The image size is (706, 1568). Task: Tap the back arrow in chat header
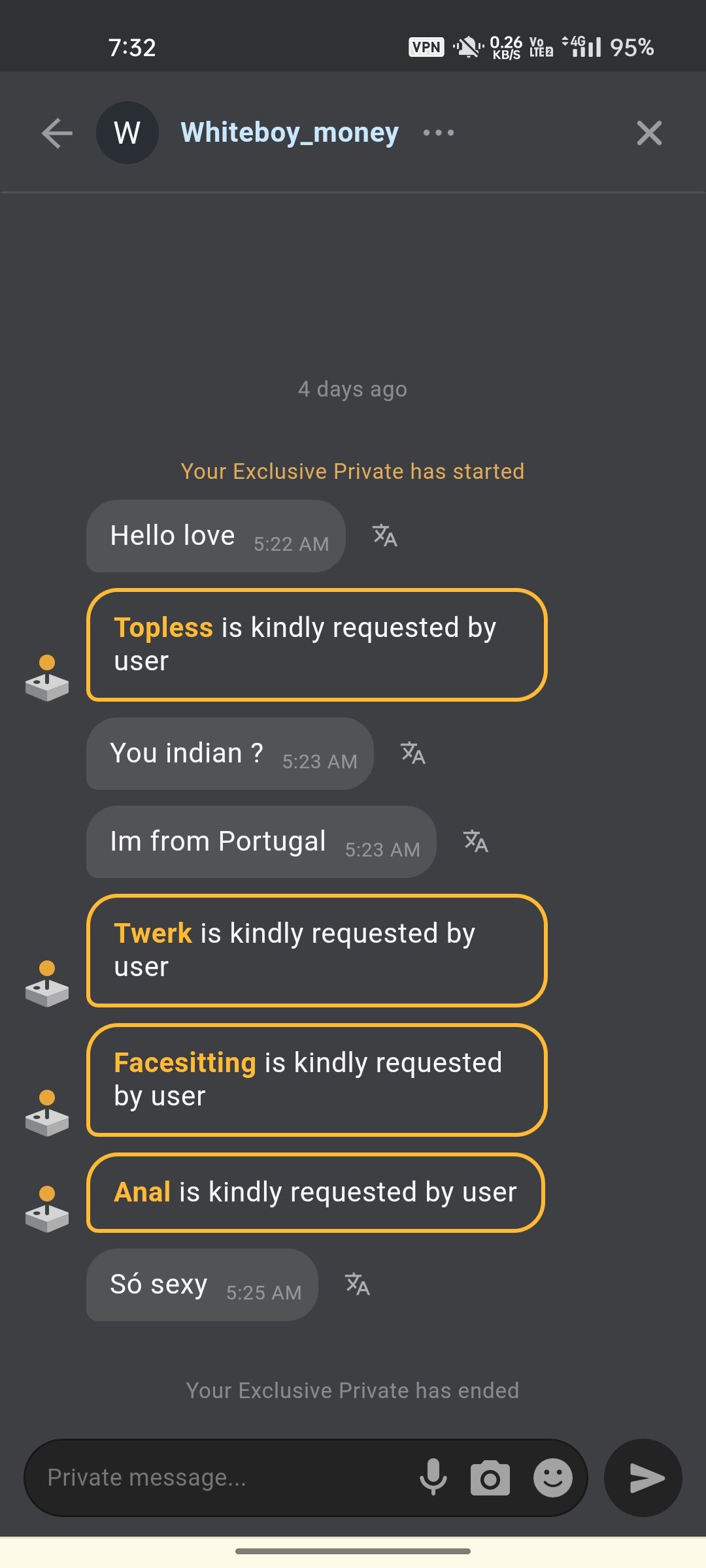tap(57, 133)
